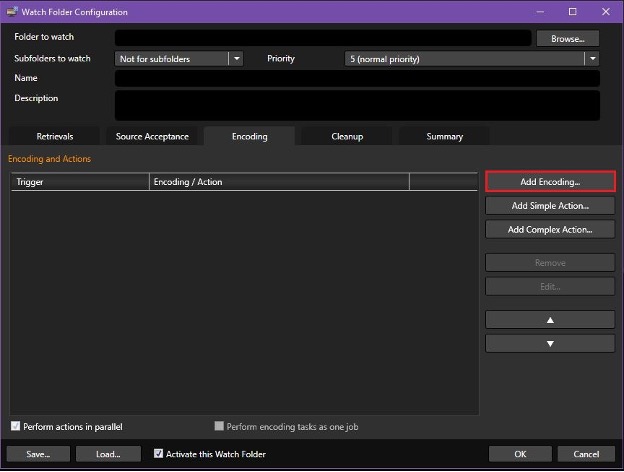Uncheck Activate this Watch Folder
The image size is (624, 472).
pos(158,454)
